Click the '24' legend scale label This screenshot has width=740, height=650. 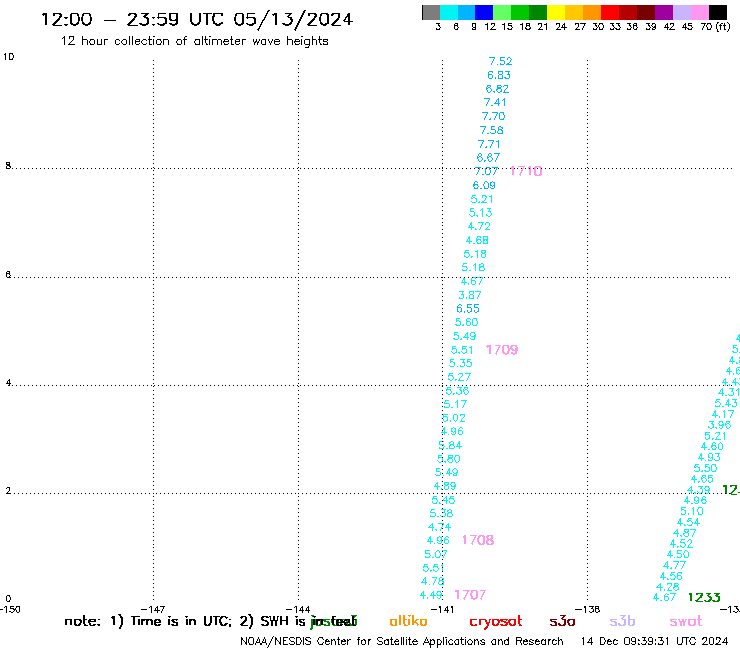[x=561, y=27]
